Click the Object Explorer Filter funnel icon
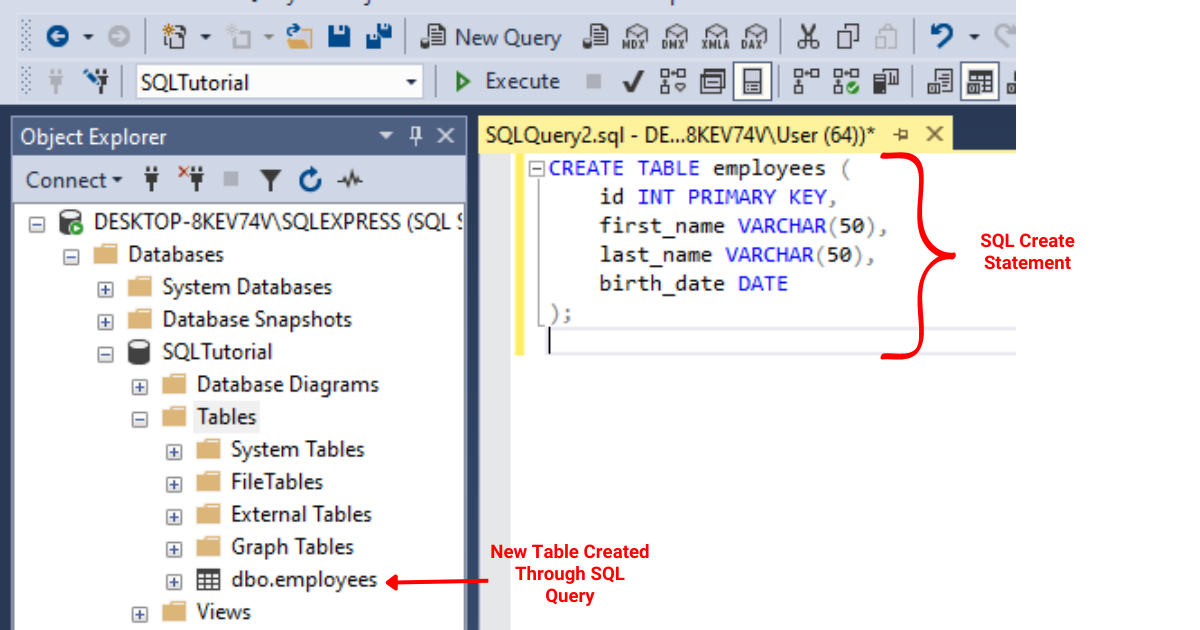The width and height of the screenshot is (1200, 630). [x=271, y=180]
